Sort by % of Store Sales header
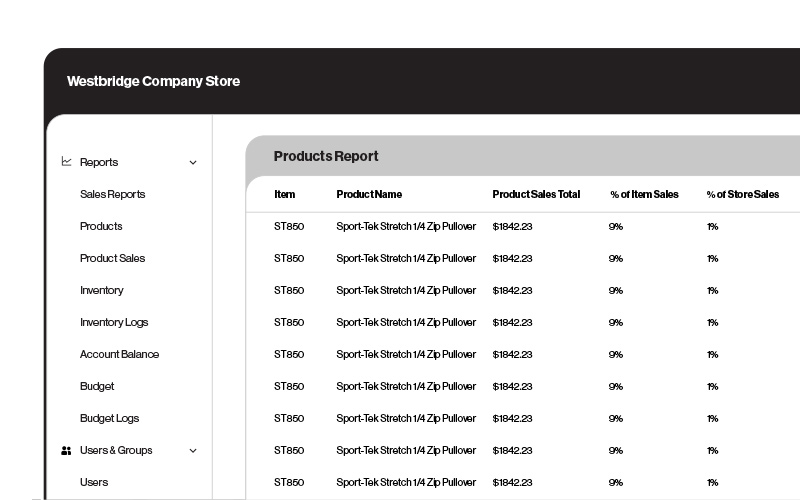Viewport: 800px width, 500px height. coord(742,194)
